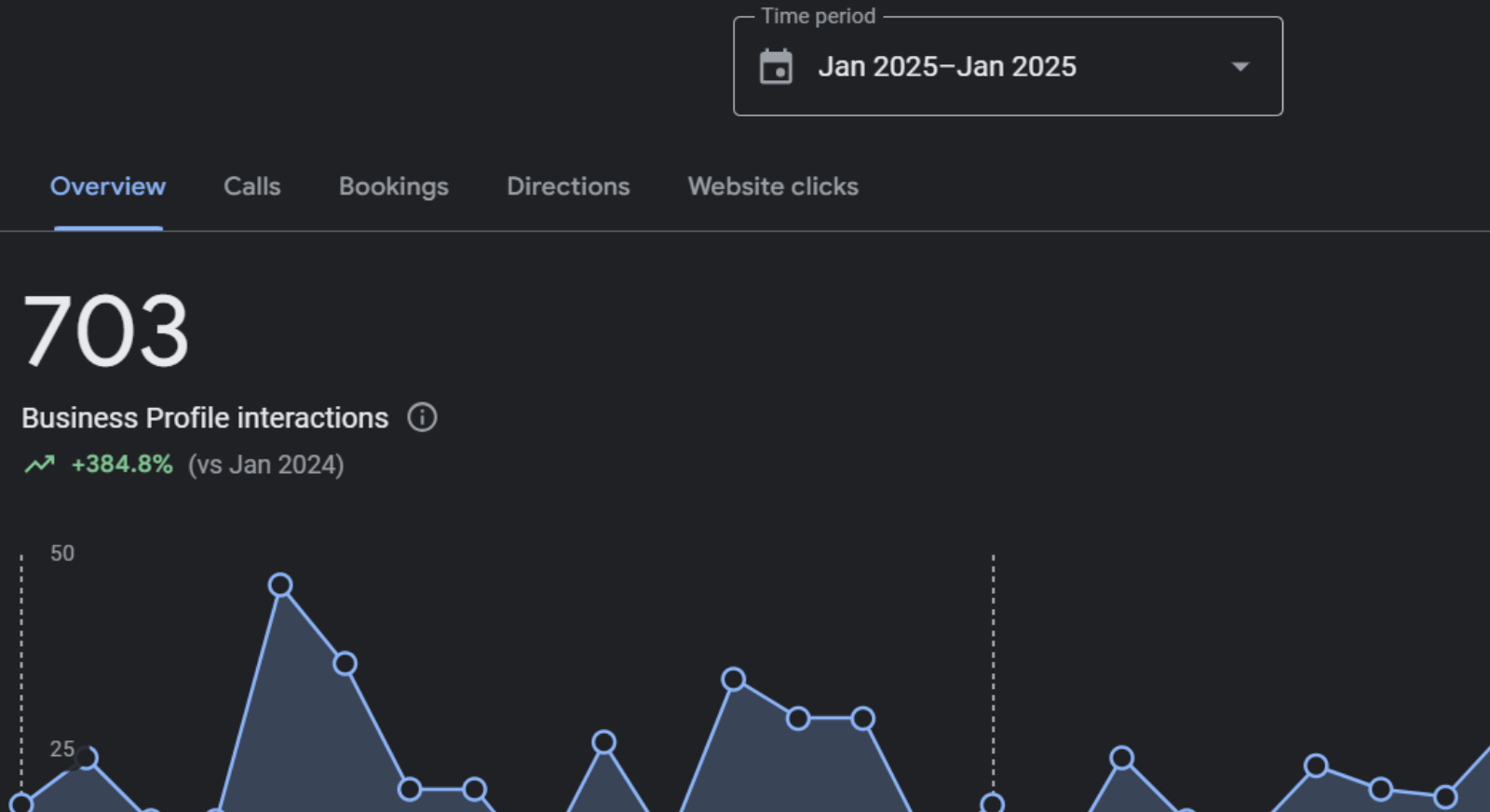This screenshot has width=1490, height=812.
Task: View the Website clicks tab
Action: (x=773, y=186)
